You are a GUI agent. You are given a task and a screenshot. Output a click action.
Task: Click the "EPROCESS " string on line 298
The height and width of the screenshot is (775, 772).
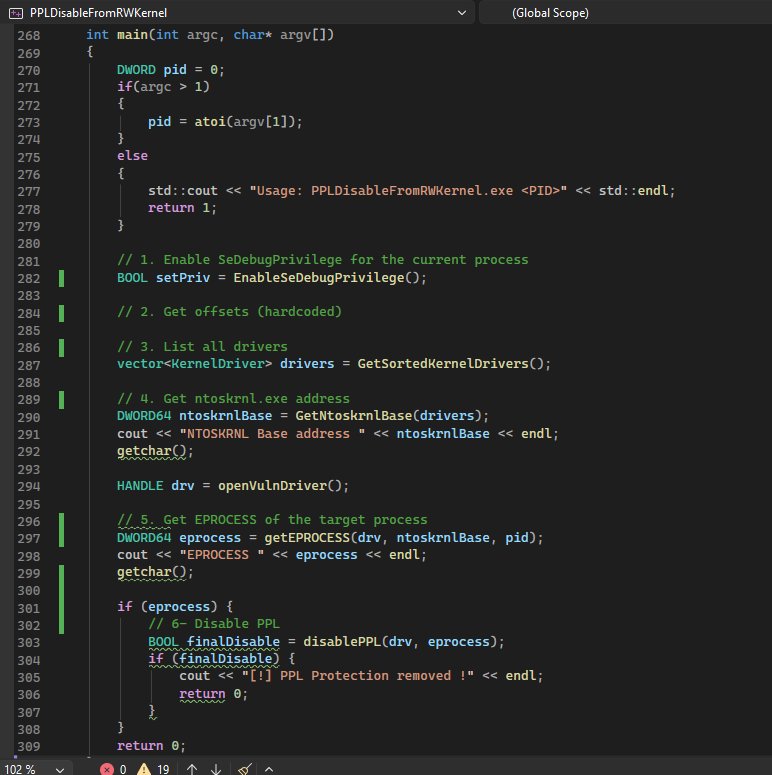pos(221,555)
